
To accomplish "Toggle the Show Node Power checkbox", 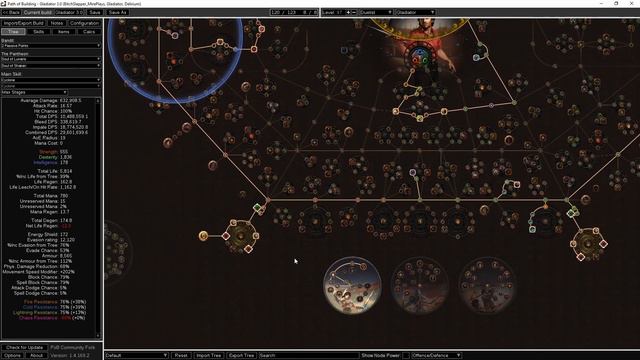I will tap(406, 356).
